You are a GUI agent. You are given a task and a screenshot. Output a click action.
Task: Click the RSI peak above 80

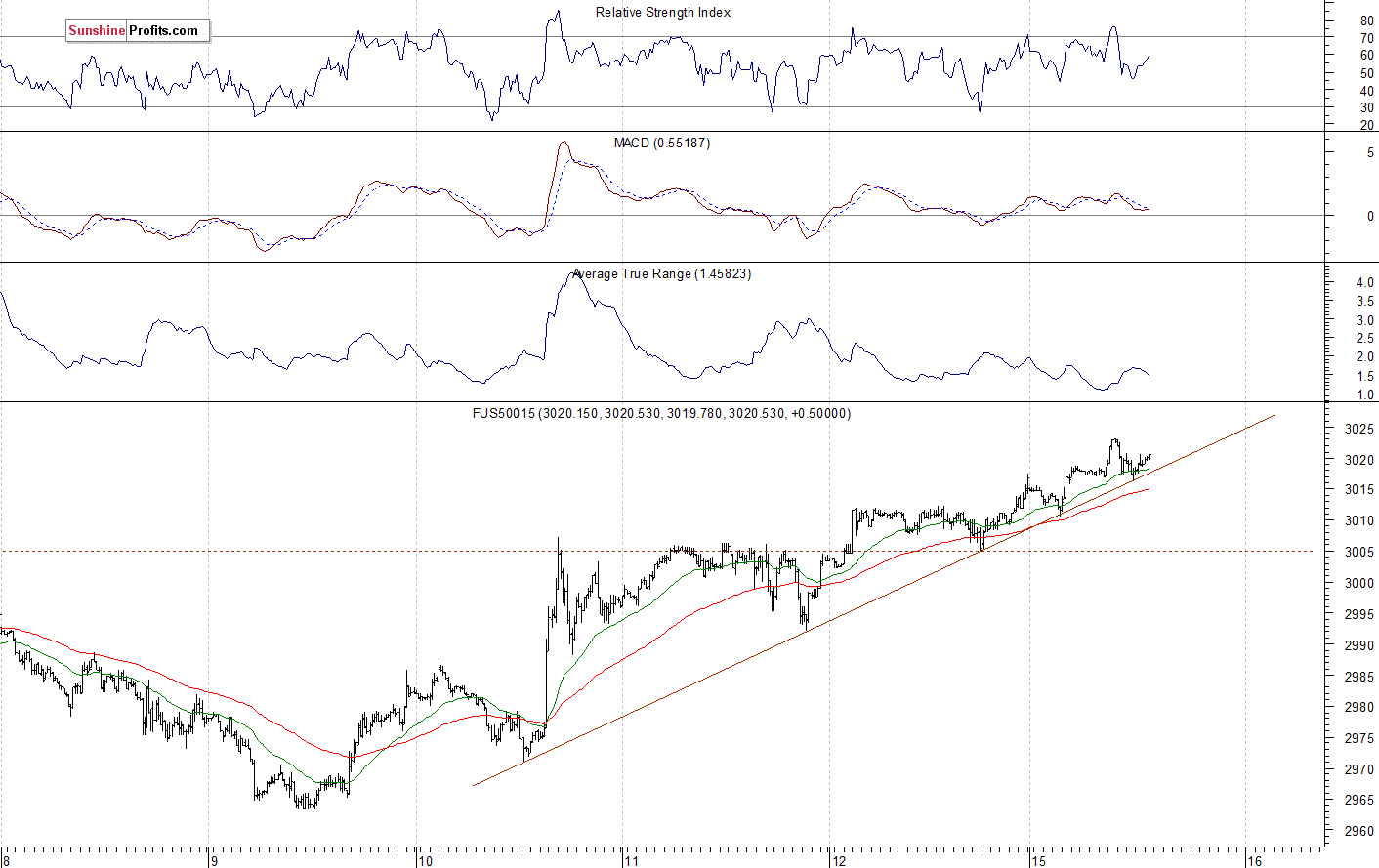(x=558, y=13)
